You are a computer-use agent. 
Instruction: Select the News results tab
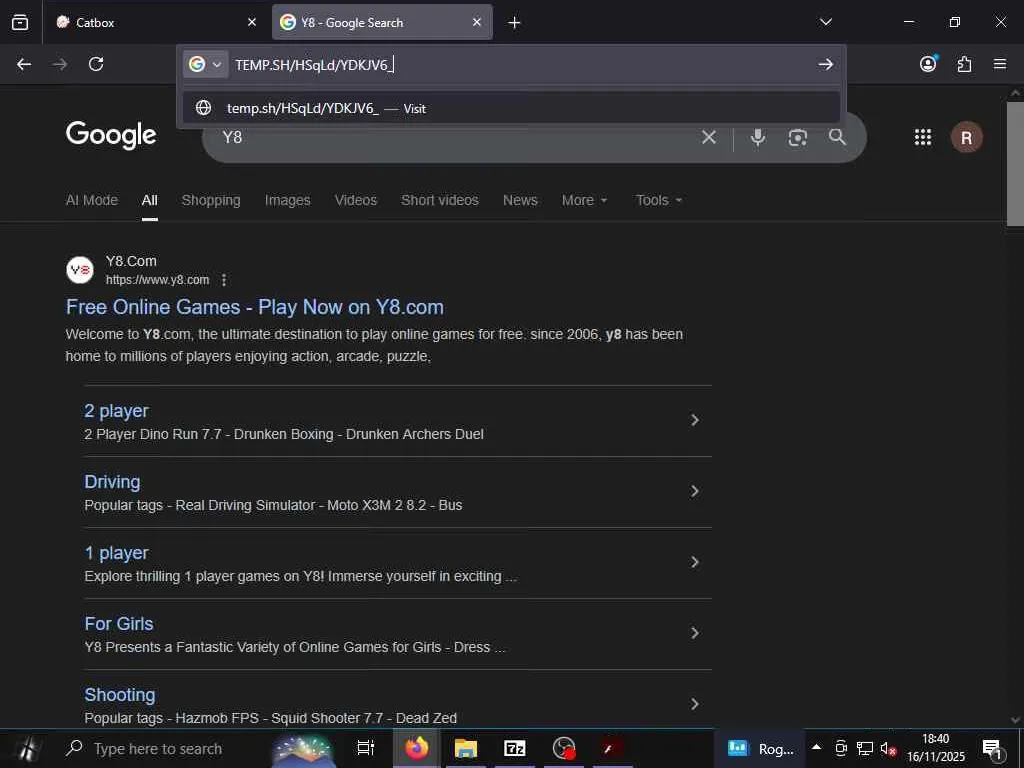[x=520, y=200]
